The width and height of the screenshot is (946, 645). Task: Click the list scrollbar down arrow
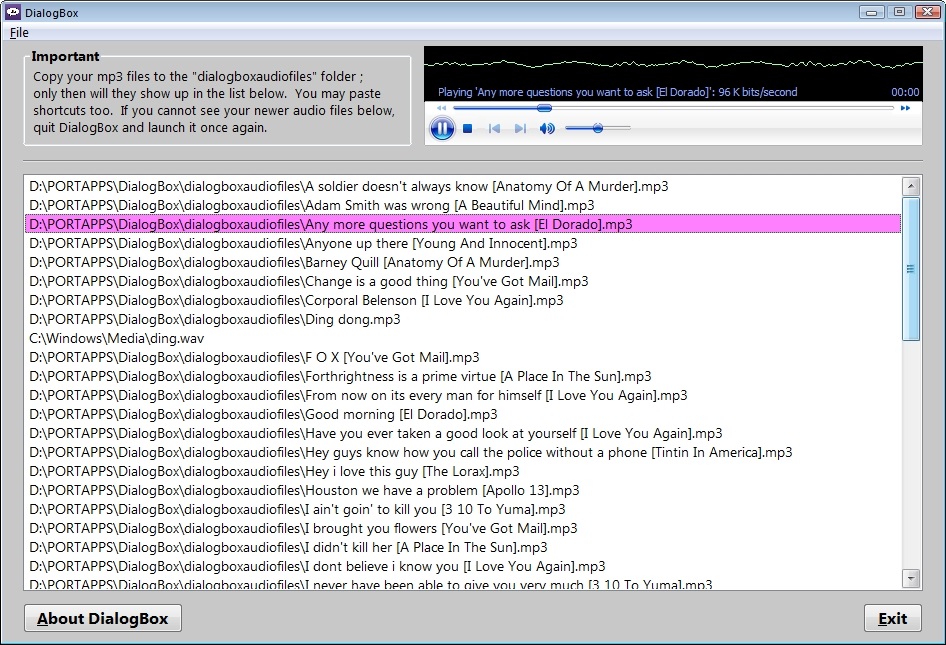[x=910, y=579]
